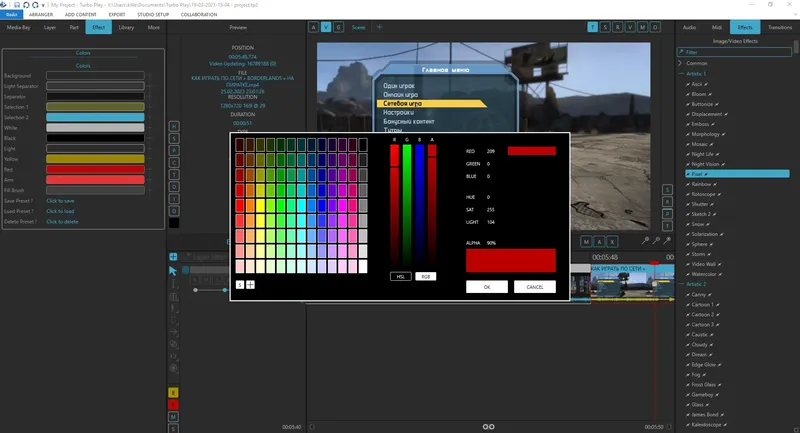Click the effects Filter search field
Image resolution: width=800 pixels, height=433 pixels.
coord(735,52)
